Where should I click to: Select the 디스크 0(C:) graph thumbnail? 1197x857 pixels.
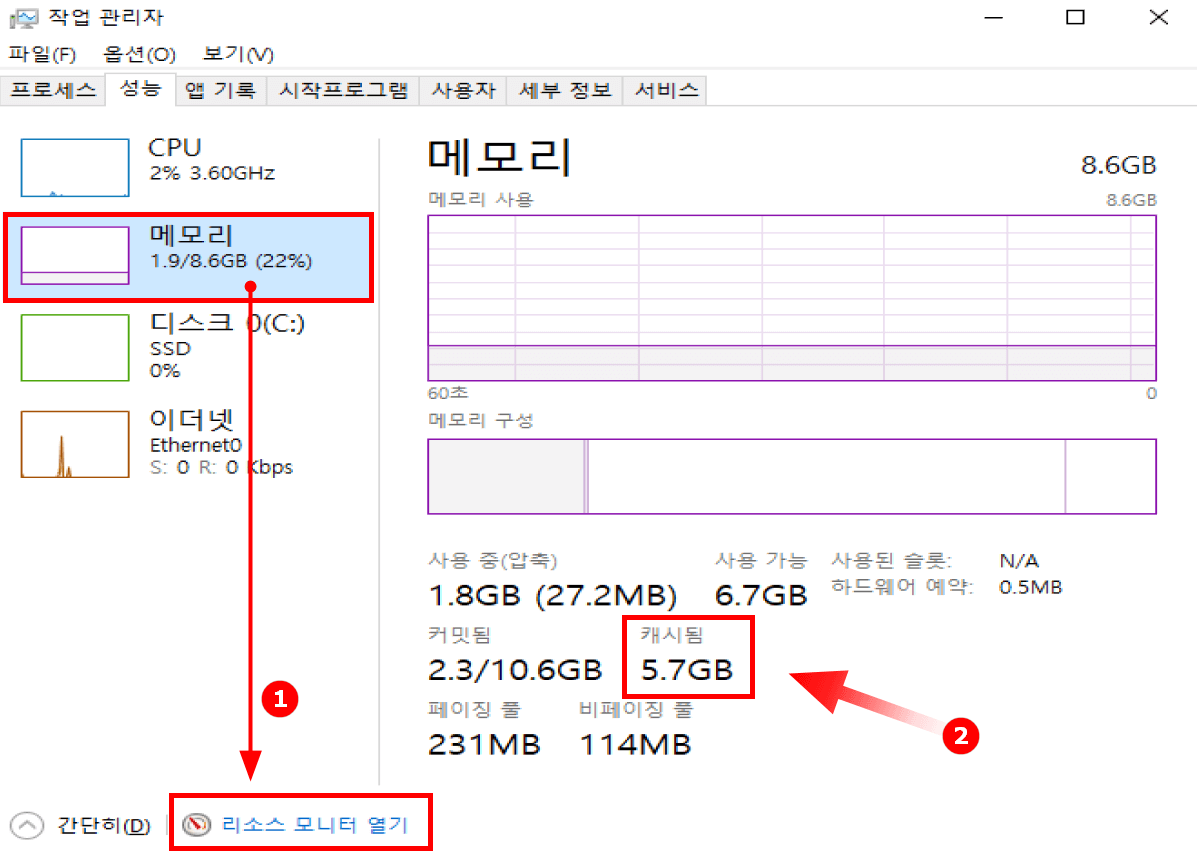(x=75, y=347)
